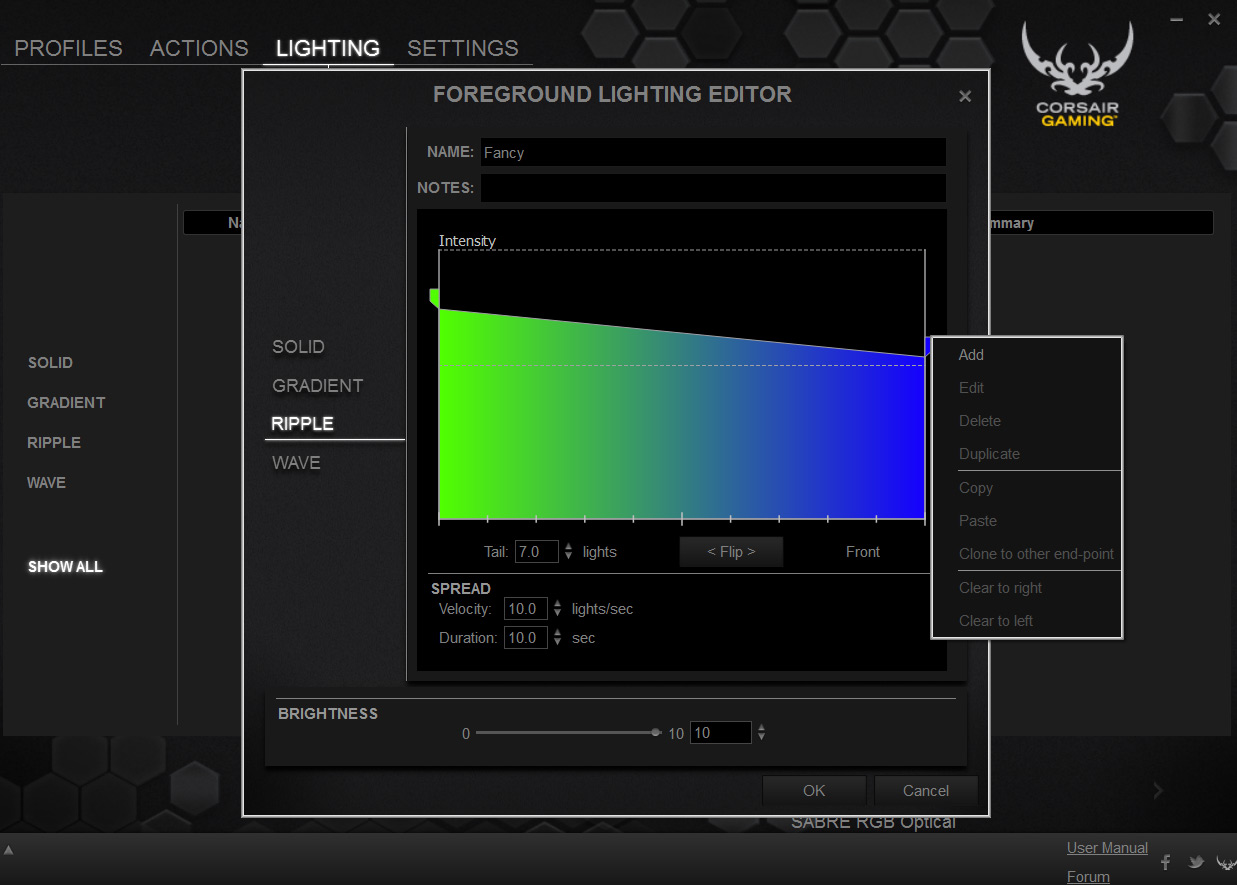Screen dimensions: 1237x885
Task: Select Wave effect in the editor
Action: point(296,463)
